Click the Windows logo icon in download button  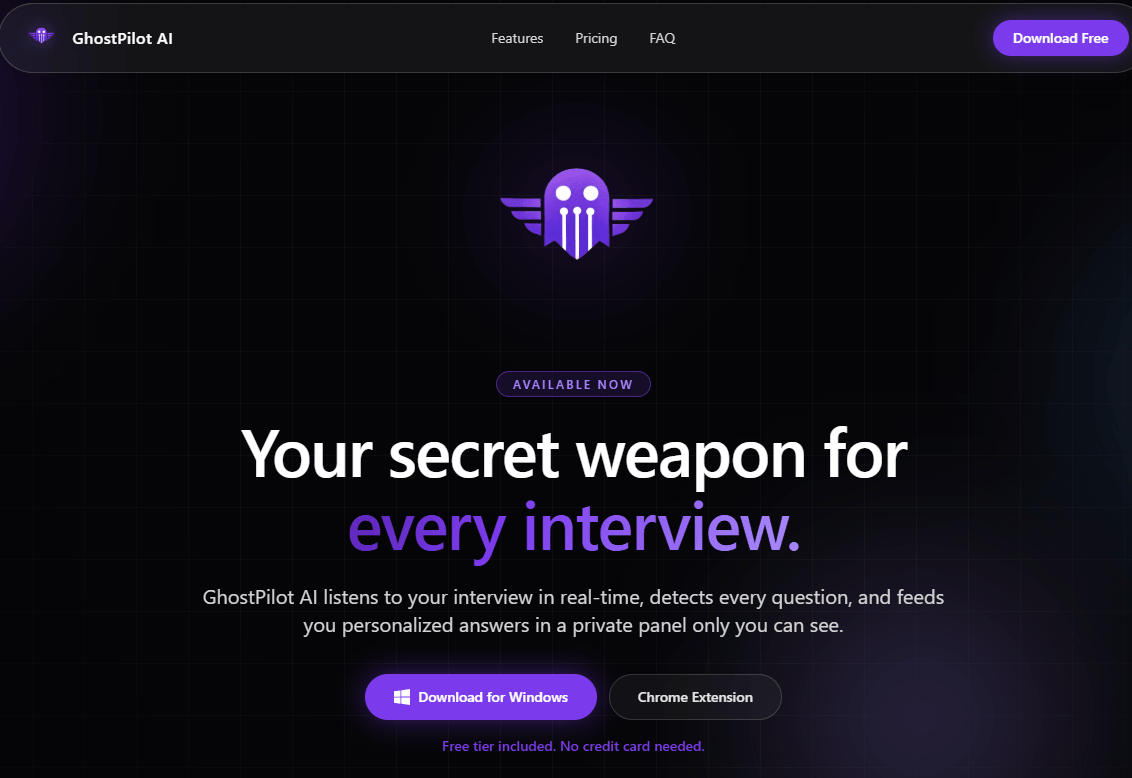tap(402, 697)
